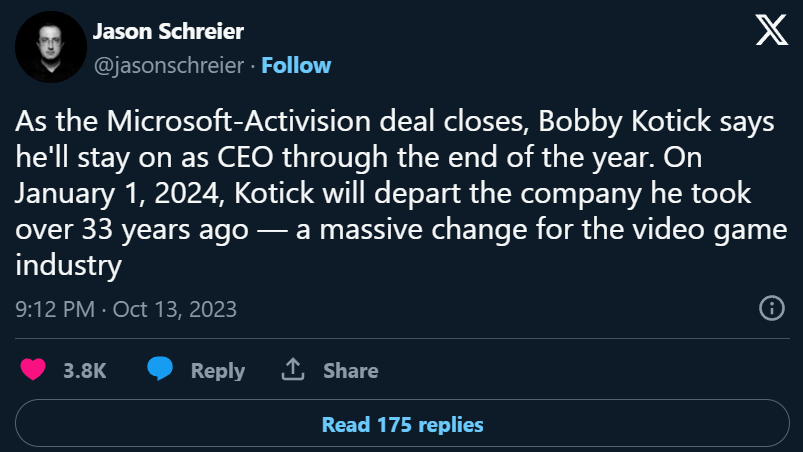Click the Reply text label
This screenshot has width=803, height=452.
point(218,370)
